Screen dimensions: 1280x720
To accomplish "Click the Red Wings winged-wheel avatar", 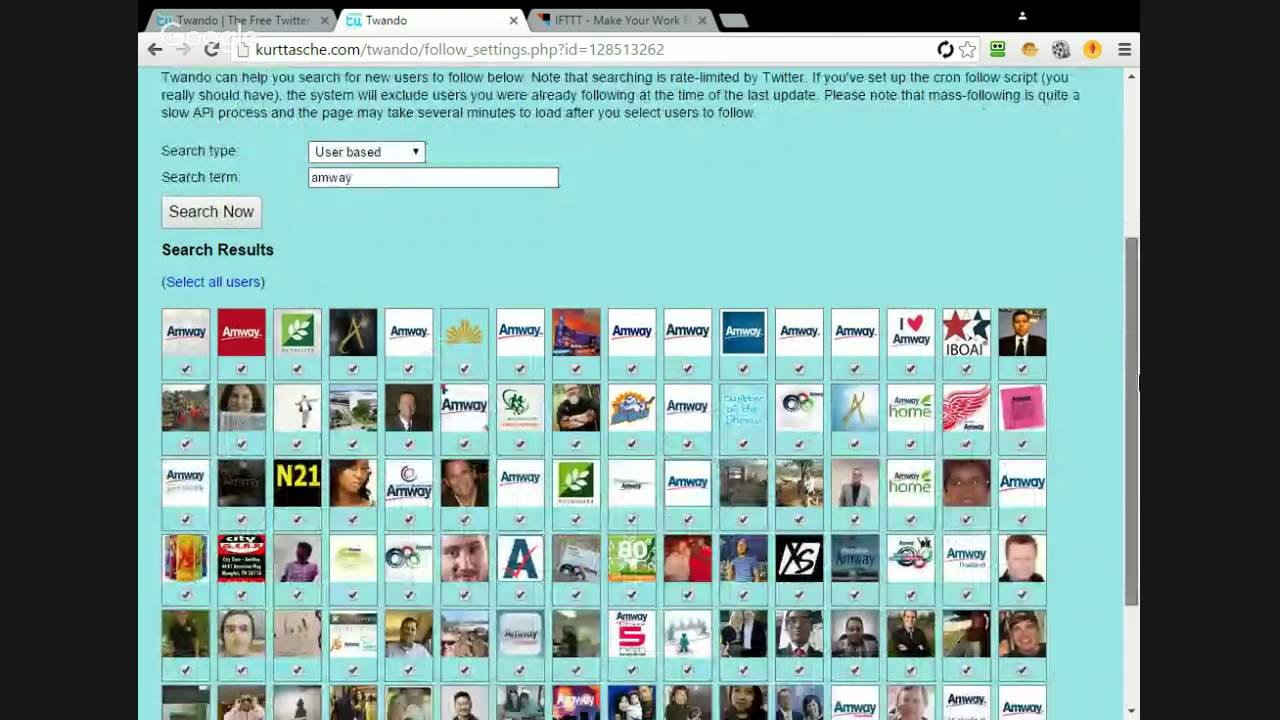I will point(967,407).
